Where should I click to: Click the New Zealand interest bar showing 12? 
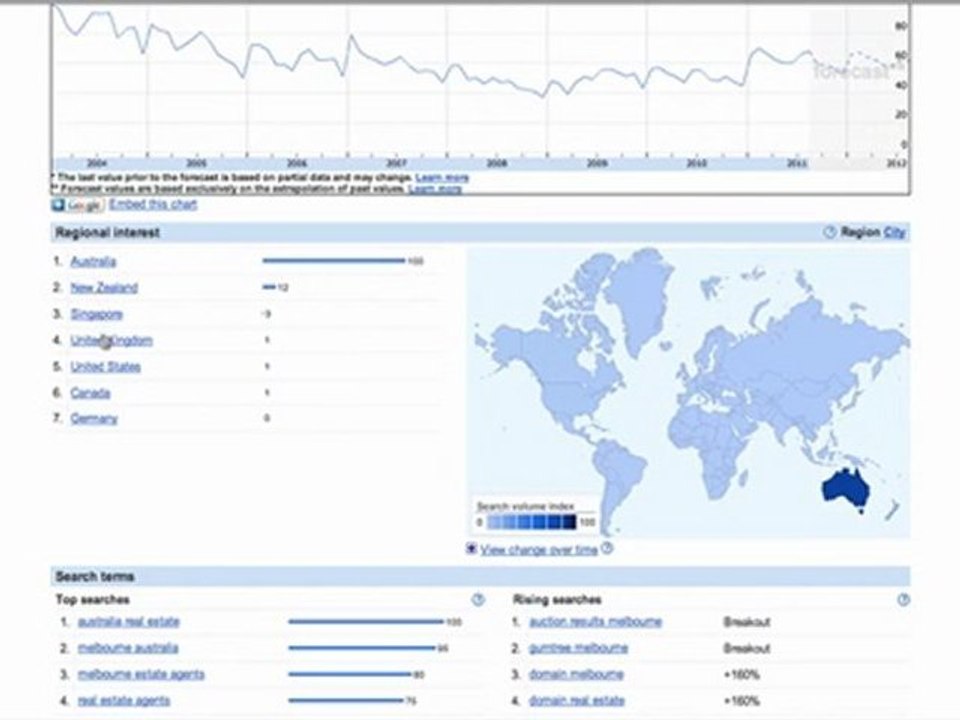click(269, 287)
